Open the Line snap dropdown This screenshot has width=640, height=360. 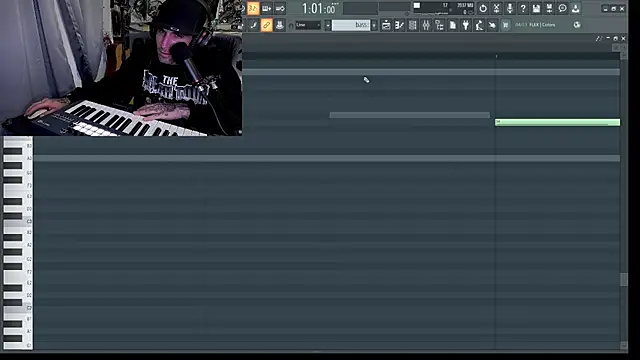pyautogui.click(x=308, y=25)
